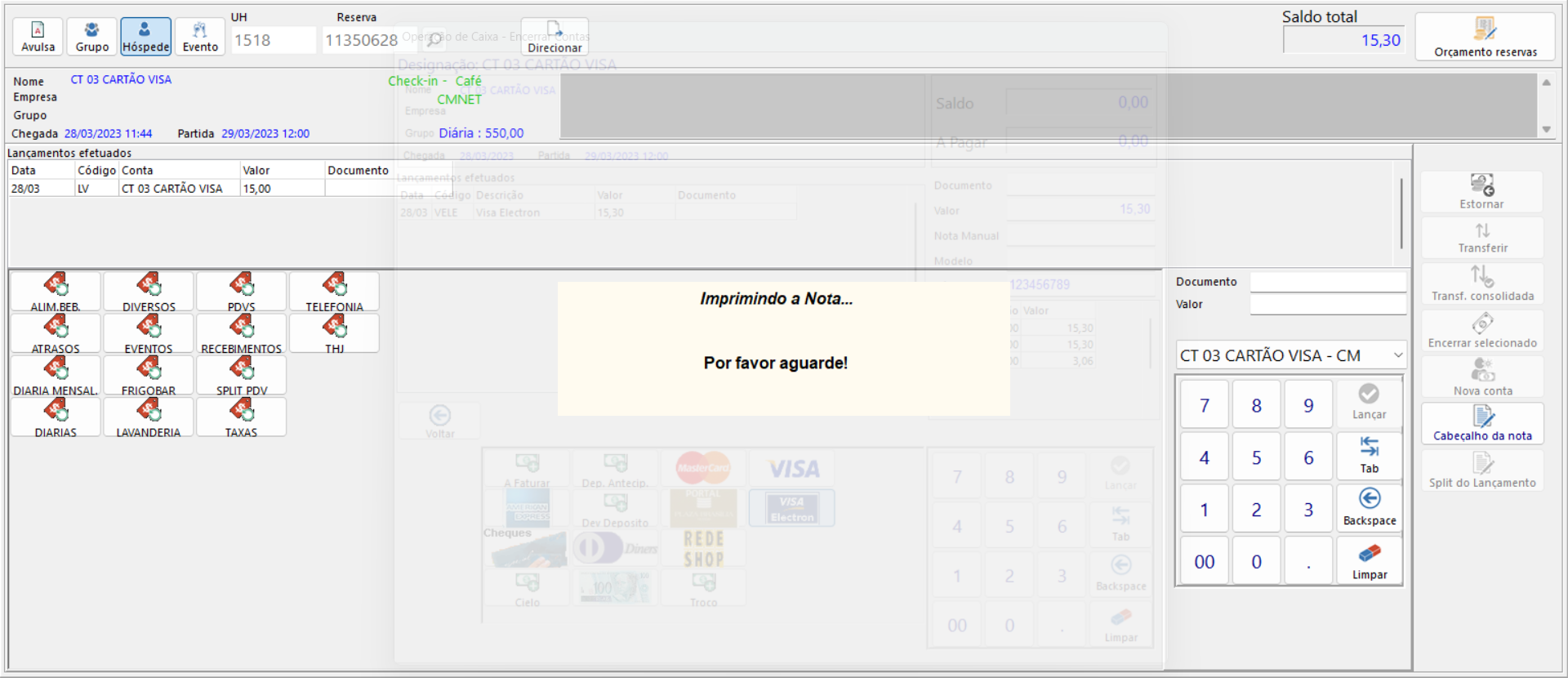Screen dimensions: 1568x678
Task: Select the FRIGOBAR category
Action: pyautogui.click(x=149, y=375)
